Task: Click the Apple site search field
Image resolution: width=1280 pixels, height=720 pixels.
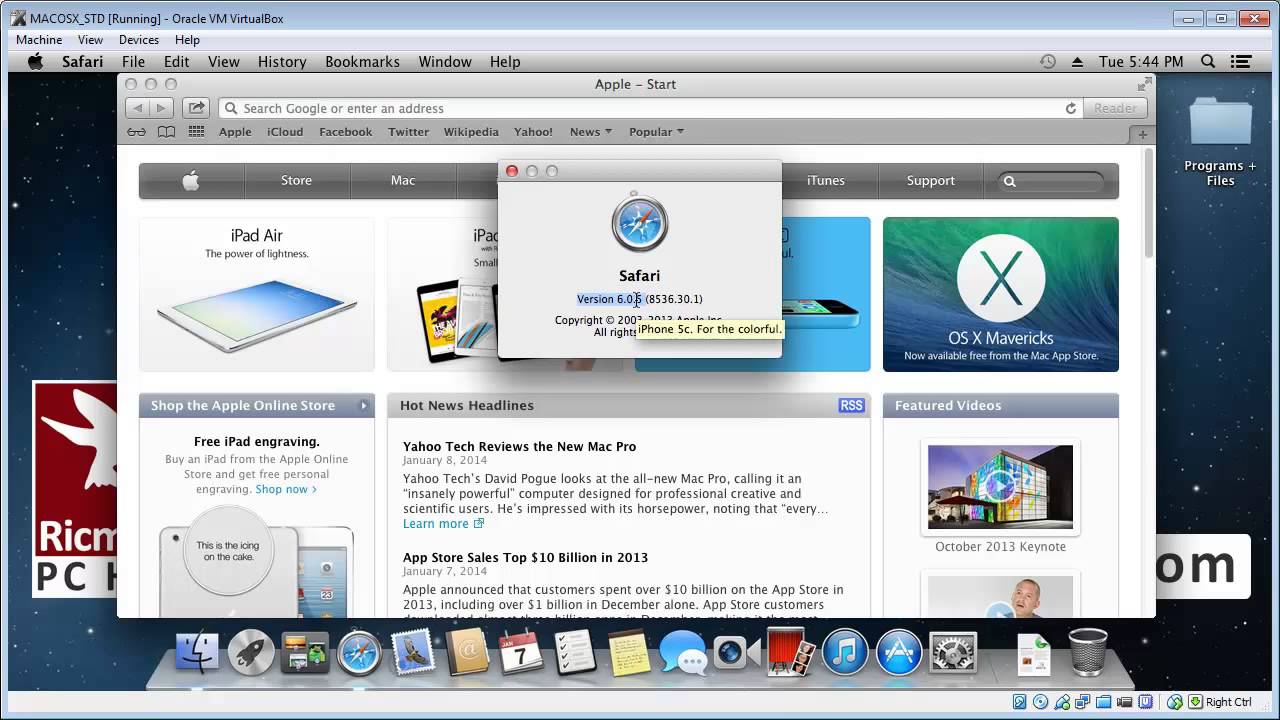Action: pyautogui.click(x=1052, y=181)
